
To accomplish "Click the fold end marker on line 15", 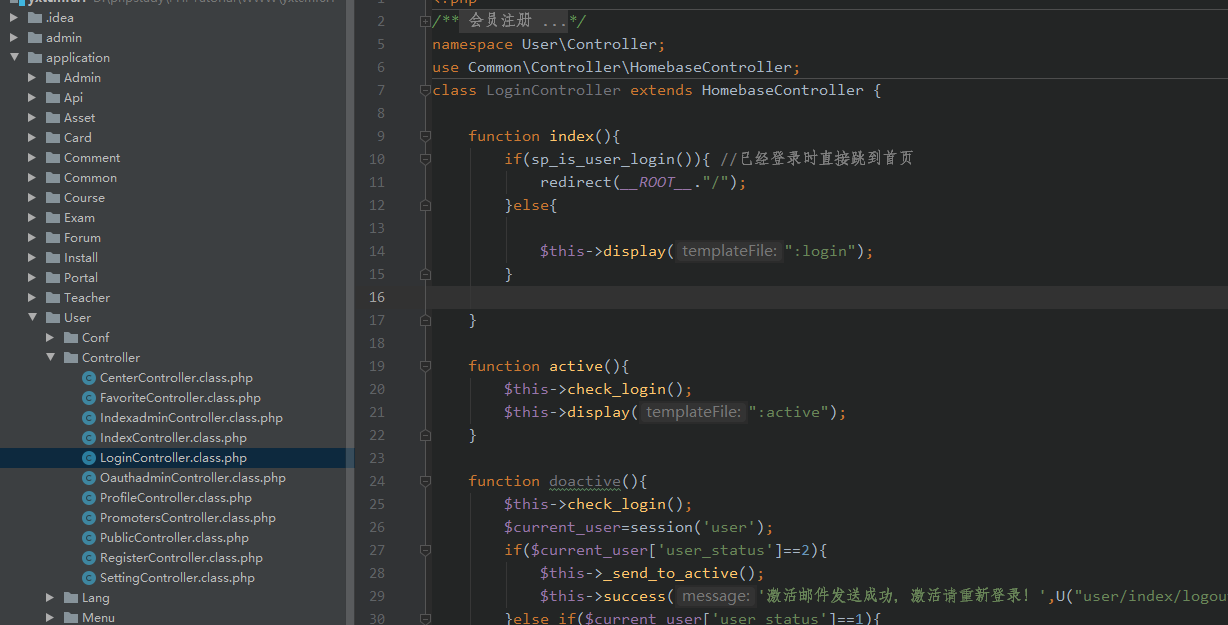I will pos(425,274).
